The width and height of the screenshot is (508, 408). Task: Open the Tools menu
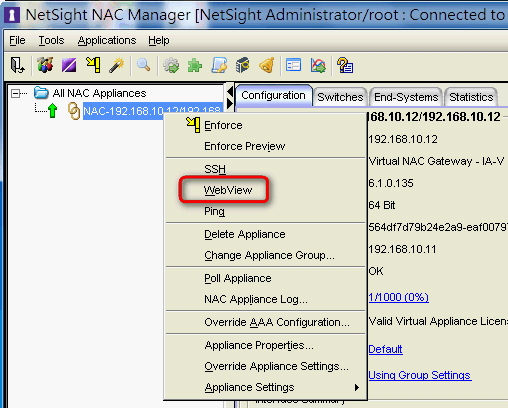pos(51,40)
